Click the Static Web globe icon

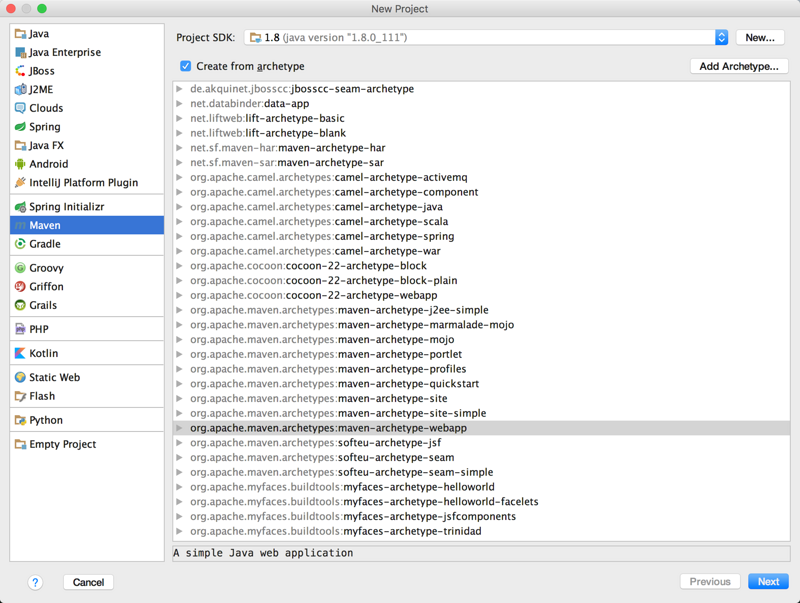pos(20,377)
